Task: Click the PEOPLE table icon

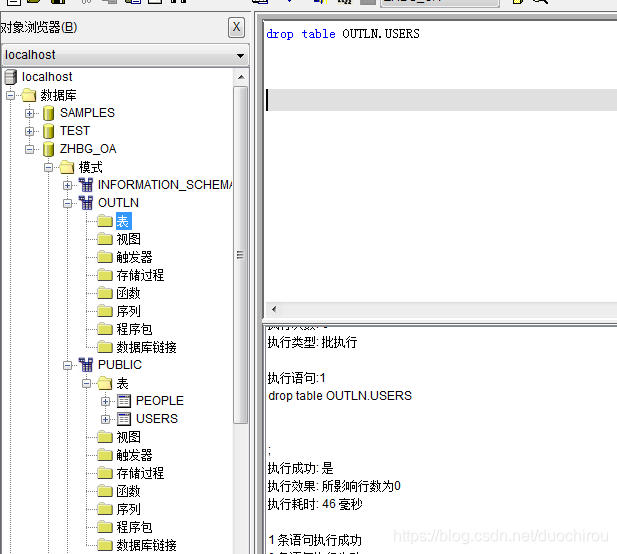Action: pos(124,401)
